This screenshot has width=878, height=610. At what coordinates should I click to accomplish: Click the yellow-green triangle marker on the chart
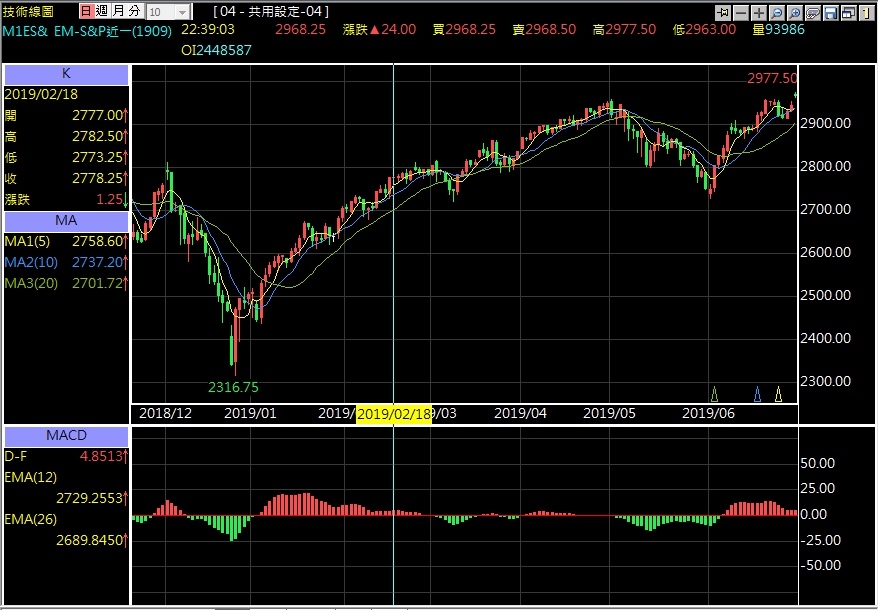click(714, 394)
